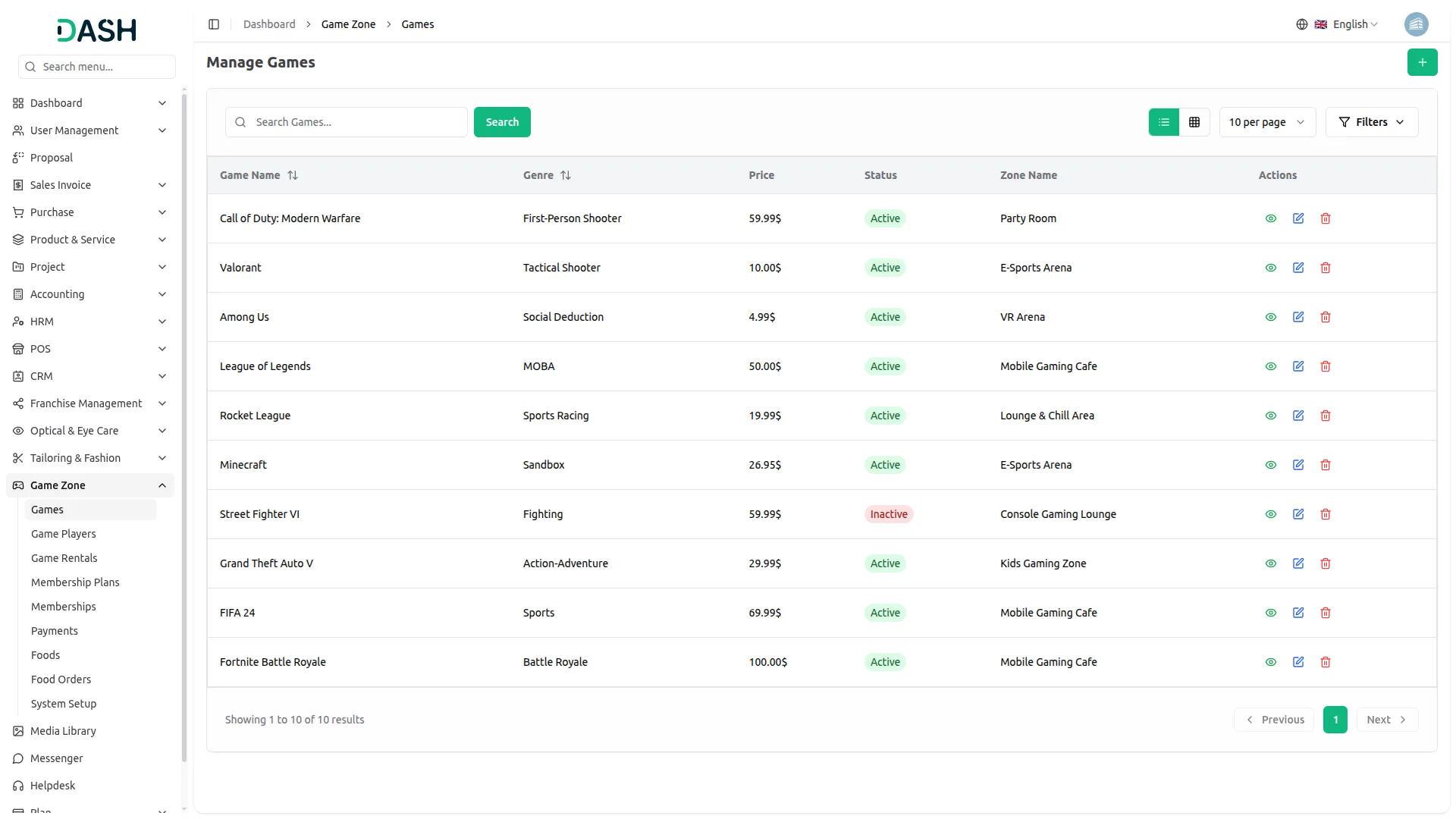Go to the Next results page
This screenshot has height=819, width=1456.
click(1386, 720)
